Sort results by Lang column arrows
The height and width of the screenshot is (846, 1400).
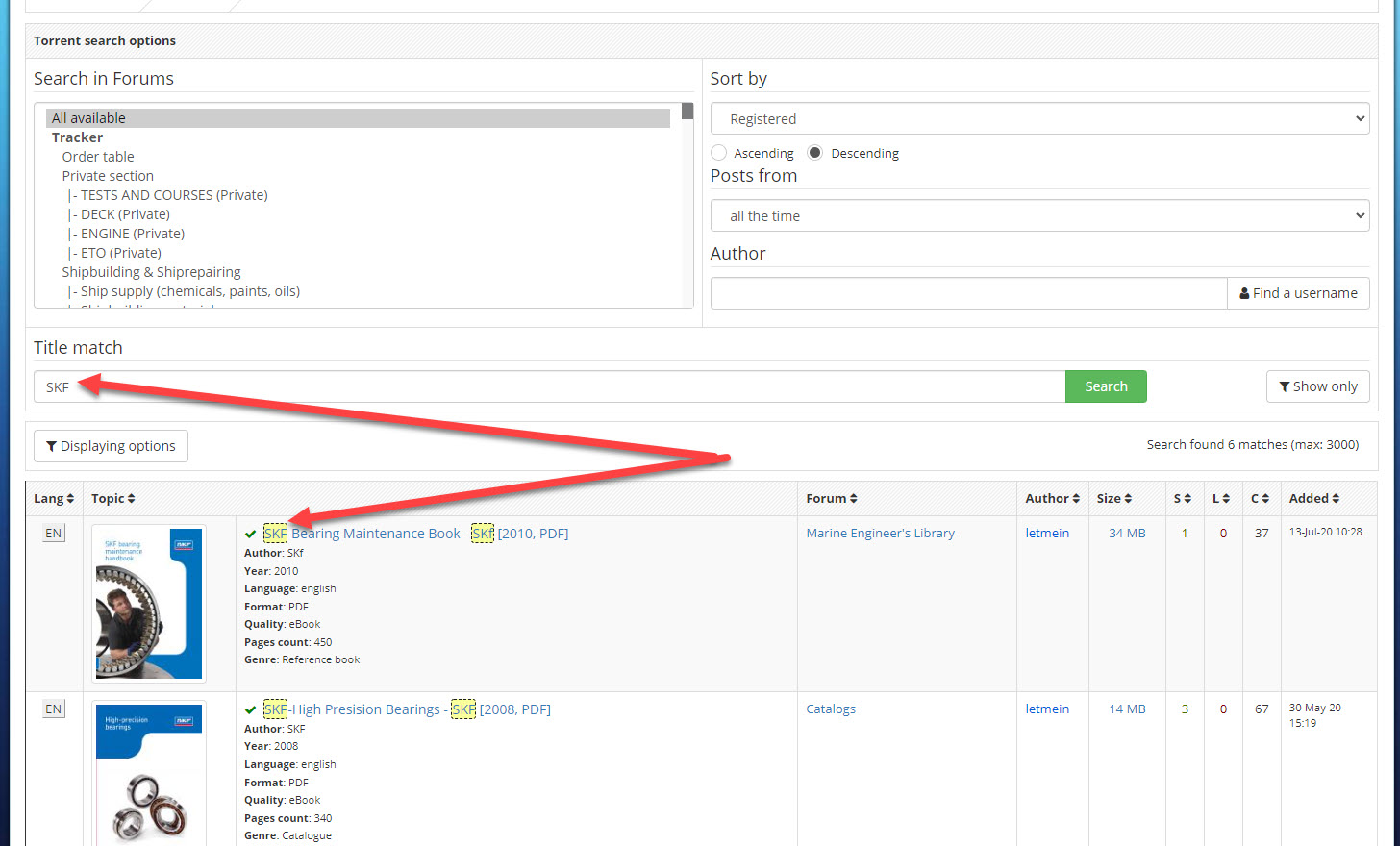point(70,499)
